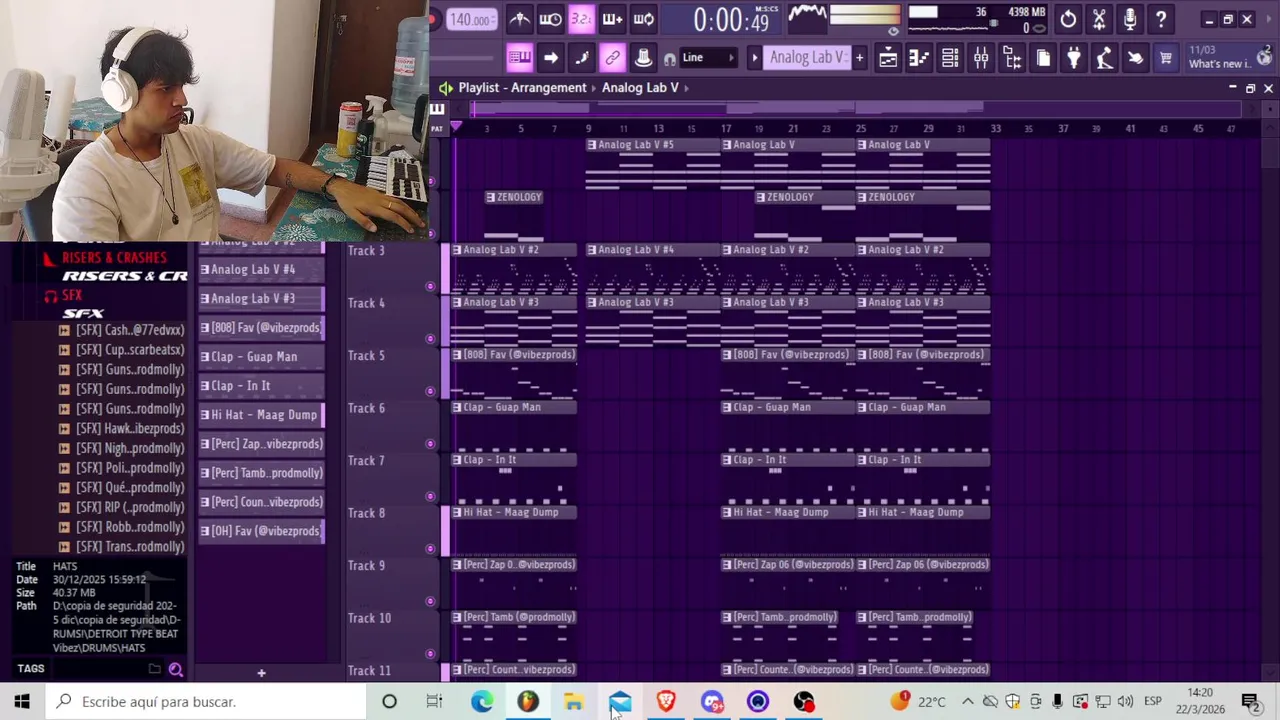Toggle typing keyboard to piano

coord(519,58)
